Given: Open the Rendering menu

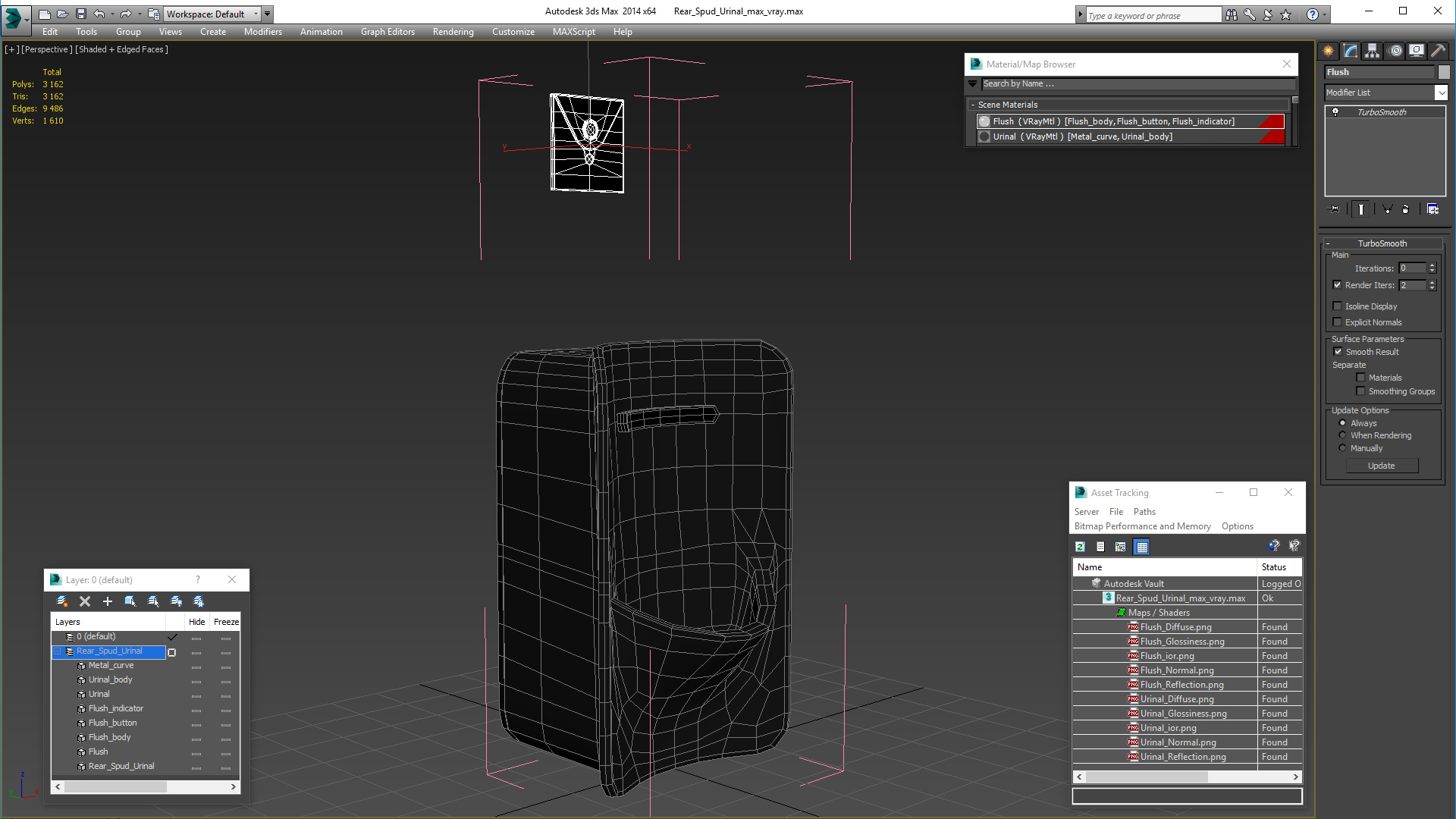Looking at the screenshot, I should [453, 32].
